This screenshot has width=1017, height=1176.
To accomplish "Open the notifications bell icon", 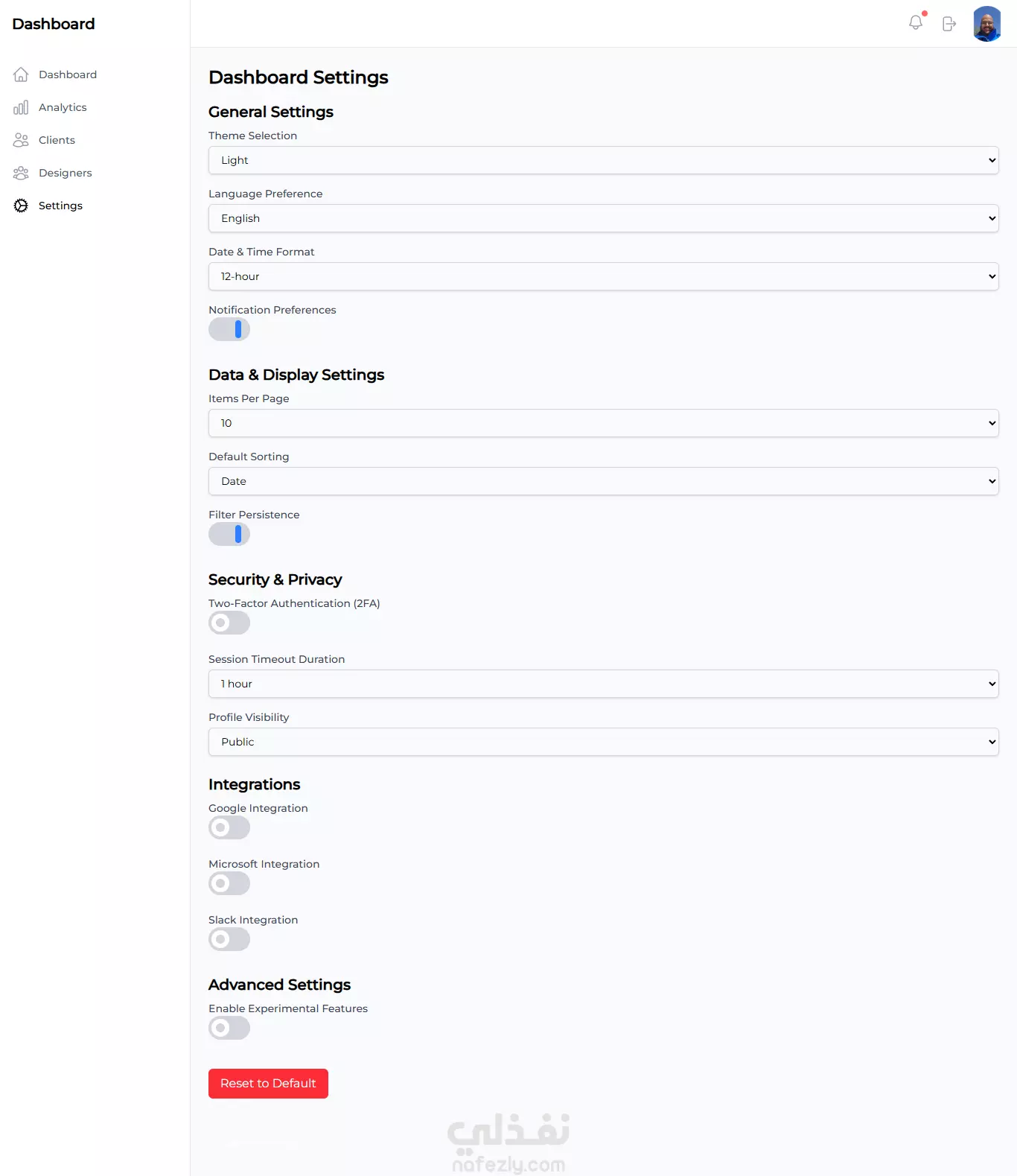I will click(916, 23).
